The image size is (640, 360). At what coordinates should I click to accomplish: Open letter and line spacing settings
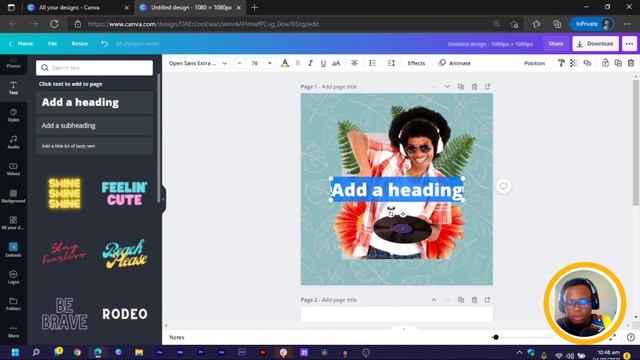391,63
